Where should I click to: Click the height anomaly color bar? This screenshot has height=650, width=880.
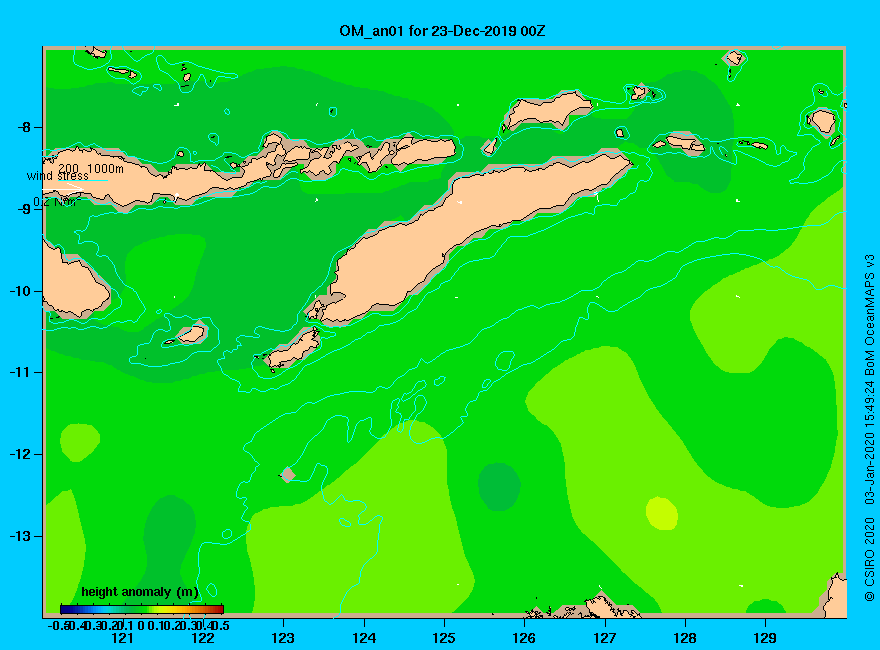click(x=142, y=609)
